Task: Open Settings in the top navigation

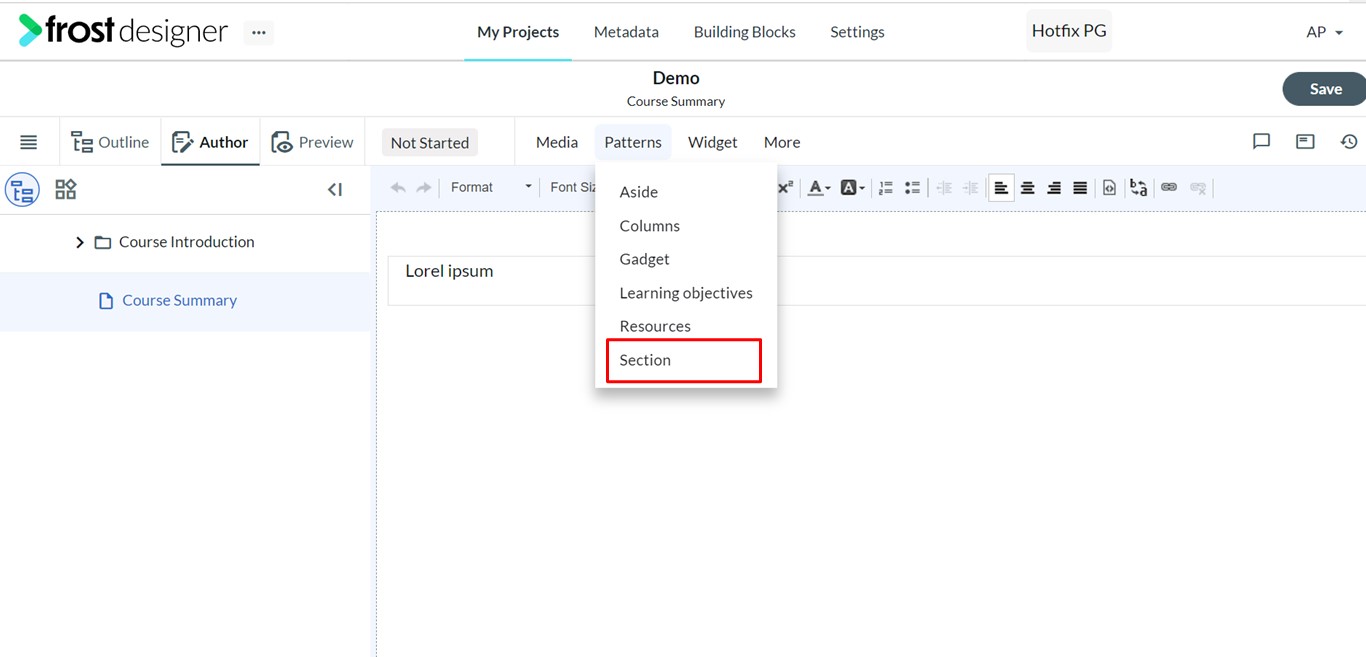Action: click(857, 32)
